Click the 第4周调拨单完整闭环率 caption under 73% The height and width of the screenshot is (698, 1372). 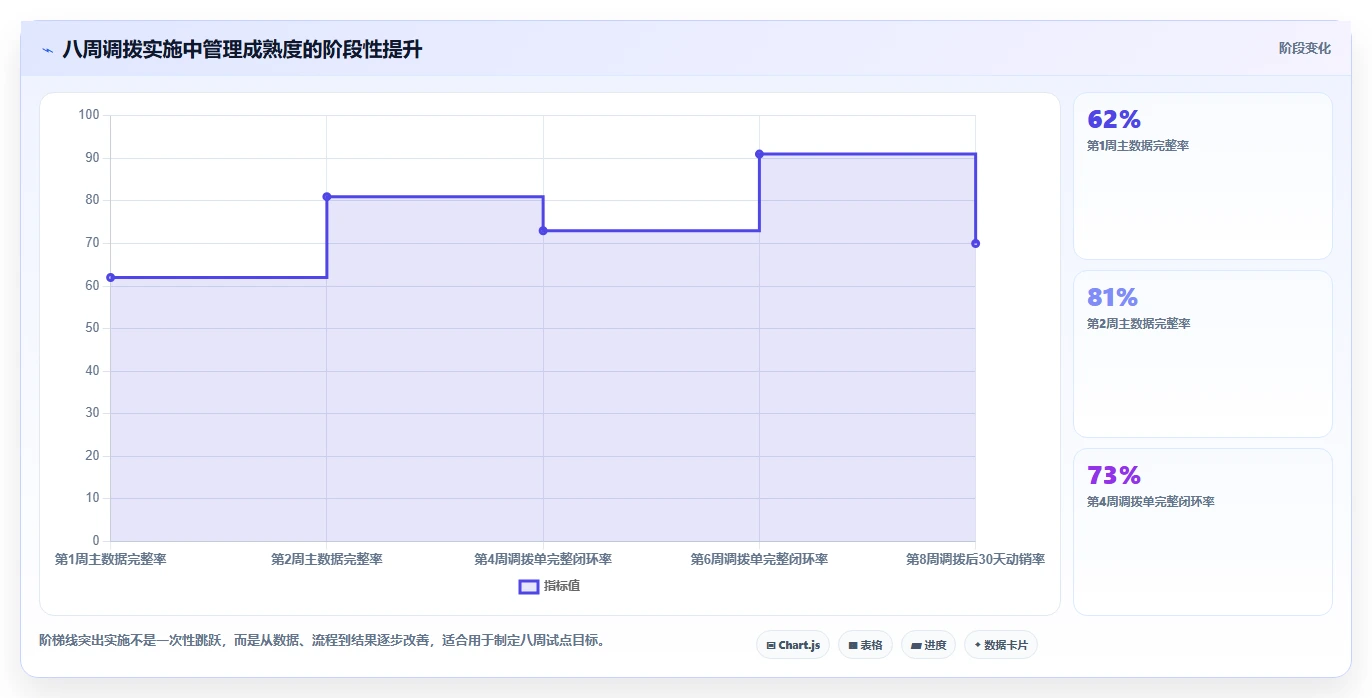[x=1151, y=502]
